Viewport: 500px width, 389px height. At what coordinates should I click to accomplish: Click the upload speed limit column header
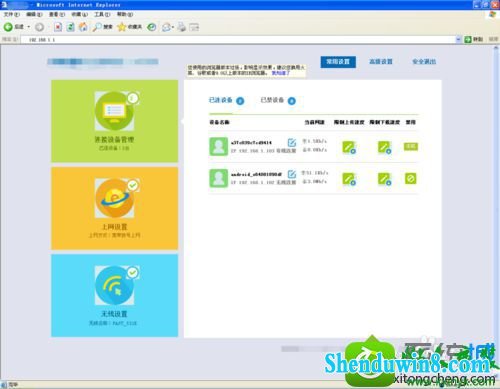coord(349,122)
